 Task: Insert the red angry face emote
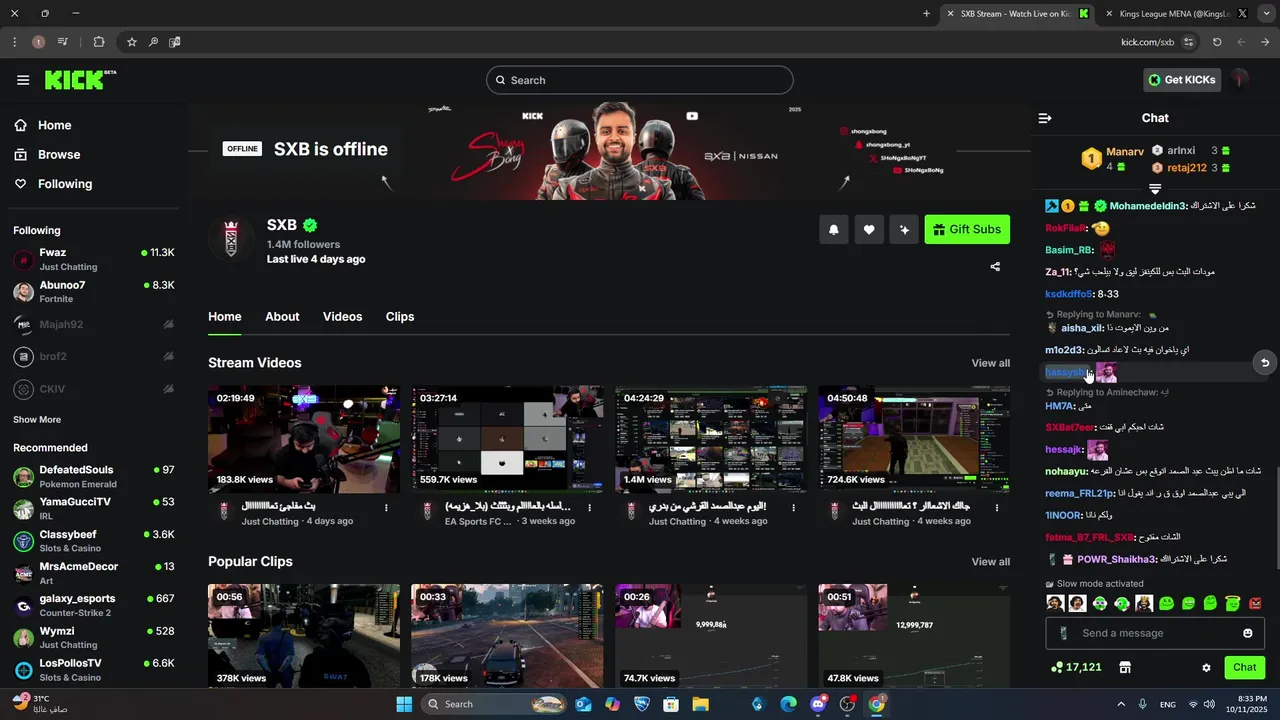point(1255,603)
